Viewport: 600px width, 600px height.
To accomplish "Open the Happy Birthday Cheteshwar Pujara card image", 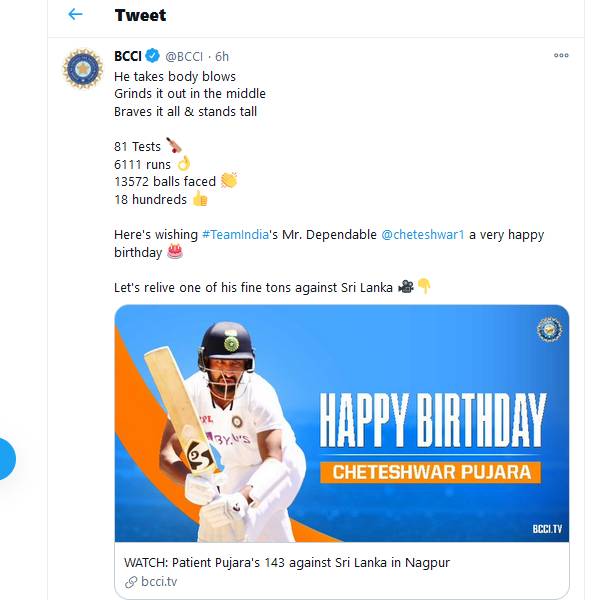I will point(342,423).
